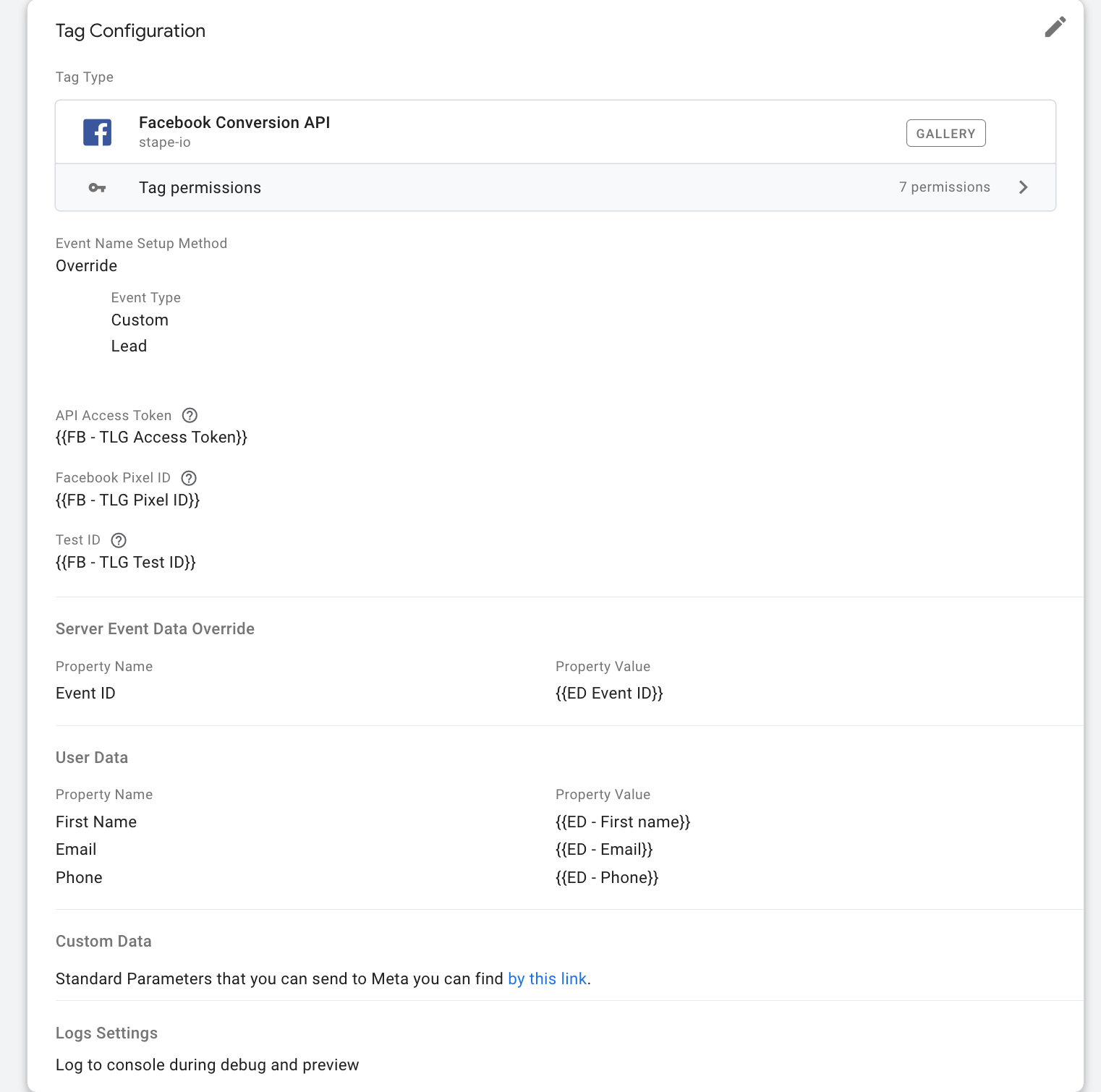Select the {{FB - TLG Access Token}} value

tap(151, 437)
